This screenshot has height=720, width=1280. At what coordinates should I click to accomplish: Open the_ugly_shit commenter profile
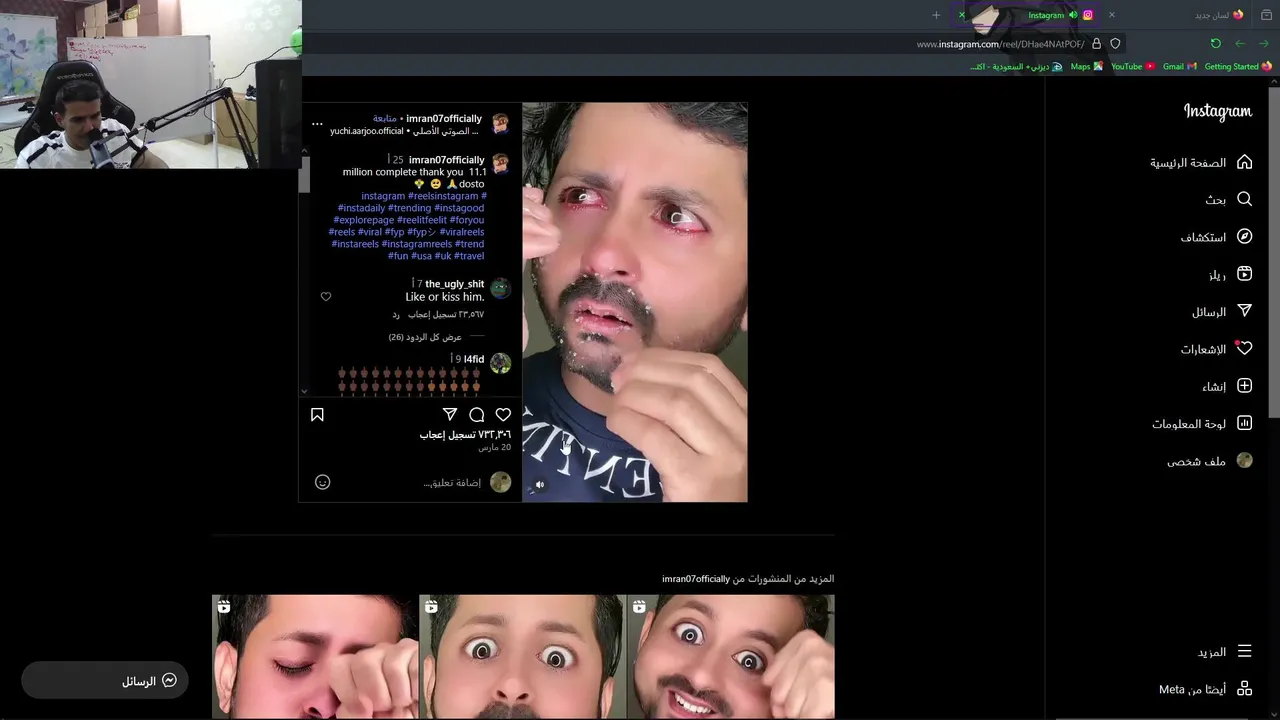pos(454,284)
